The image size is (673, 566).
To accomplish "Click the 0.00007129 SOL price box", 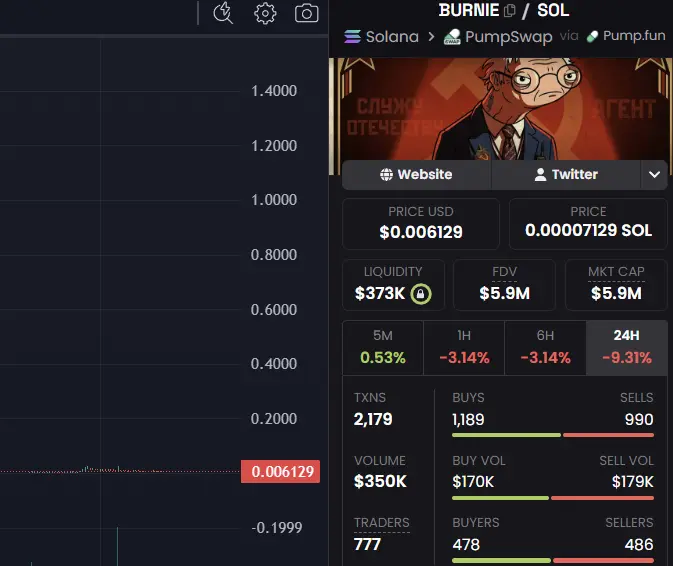I will point(588,224).
